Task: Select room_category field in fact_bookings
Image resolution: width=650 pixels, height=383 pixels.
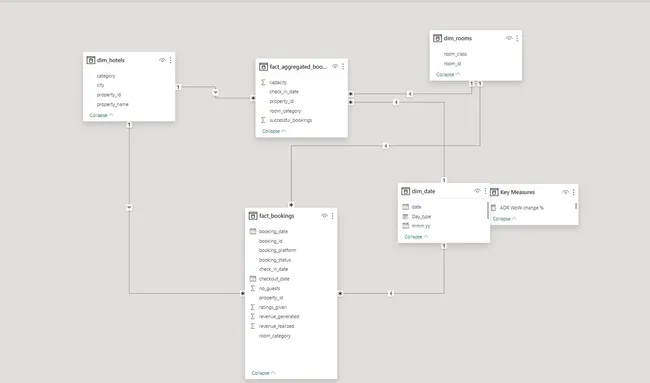Action: pos(275,336)
